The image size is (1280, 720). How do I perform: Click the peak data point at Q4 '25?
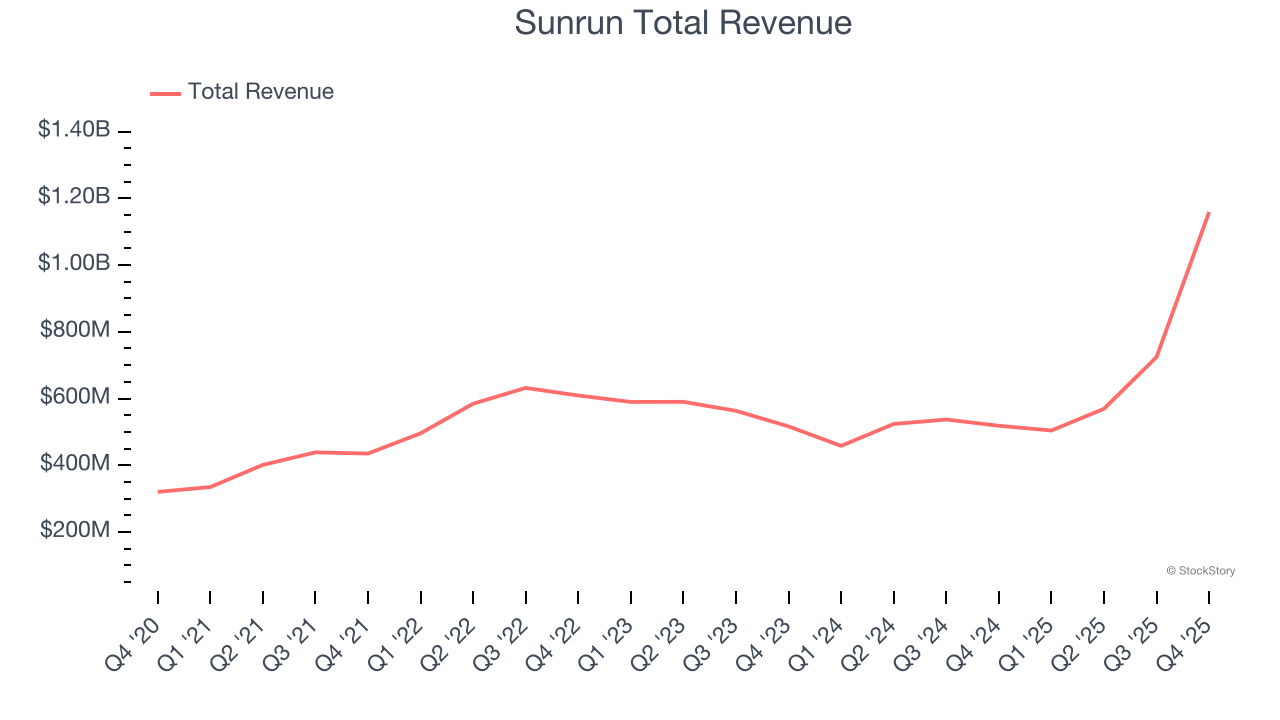(1207, 212)
